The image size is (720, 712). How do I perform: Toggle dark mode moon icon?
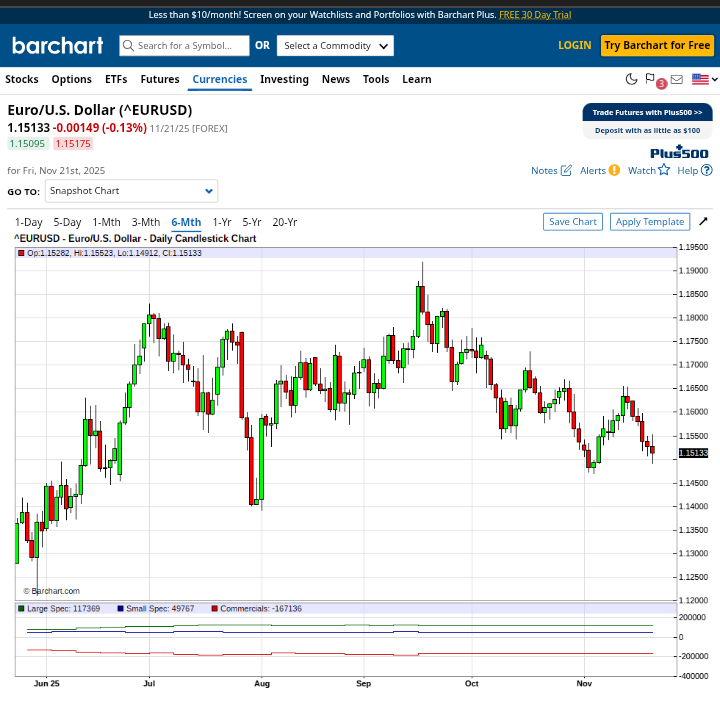pyautogui.click(x=631, y=79)
